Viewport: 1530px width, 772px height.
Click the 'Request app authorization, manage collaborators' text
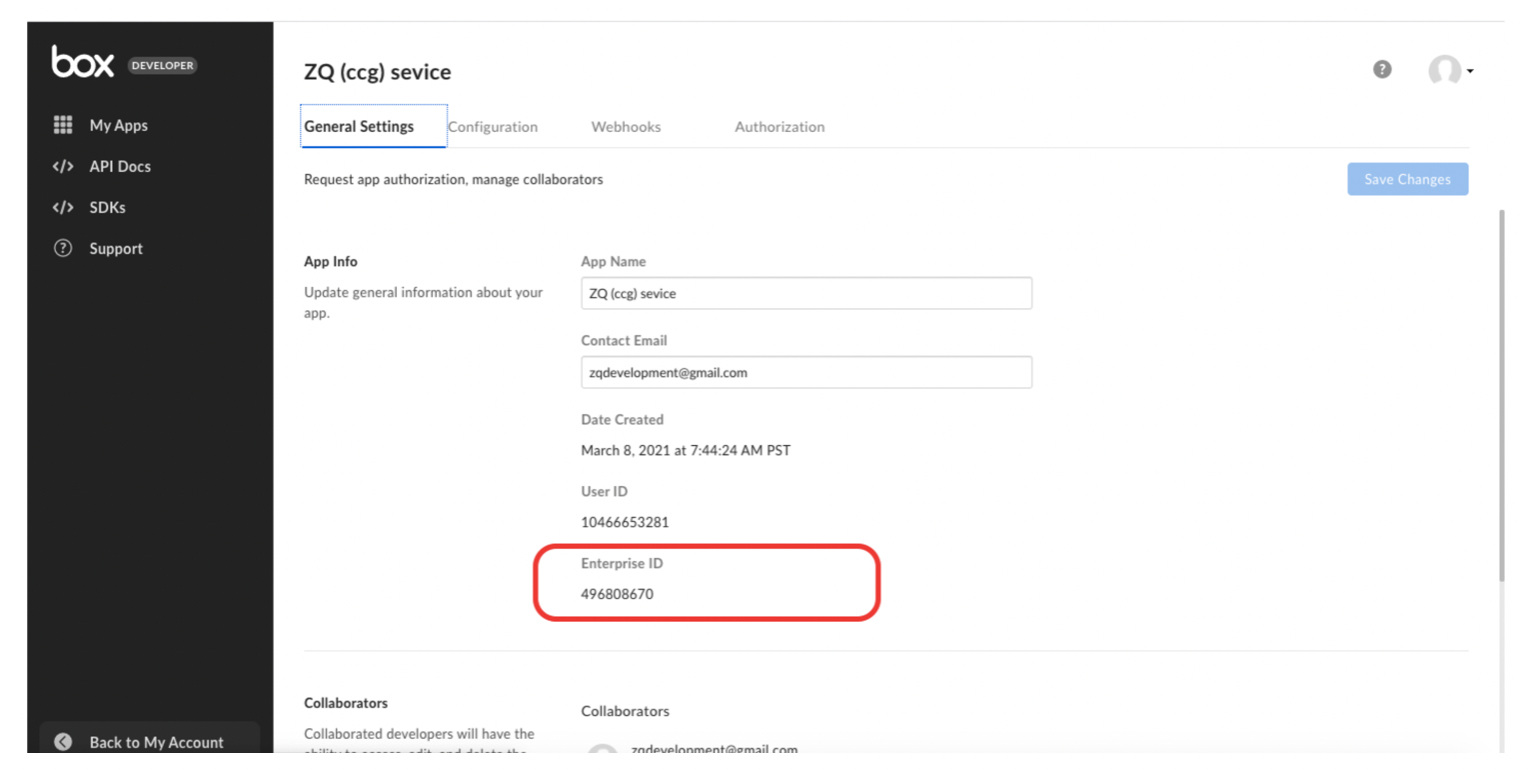pos(453,180)
